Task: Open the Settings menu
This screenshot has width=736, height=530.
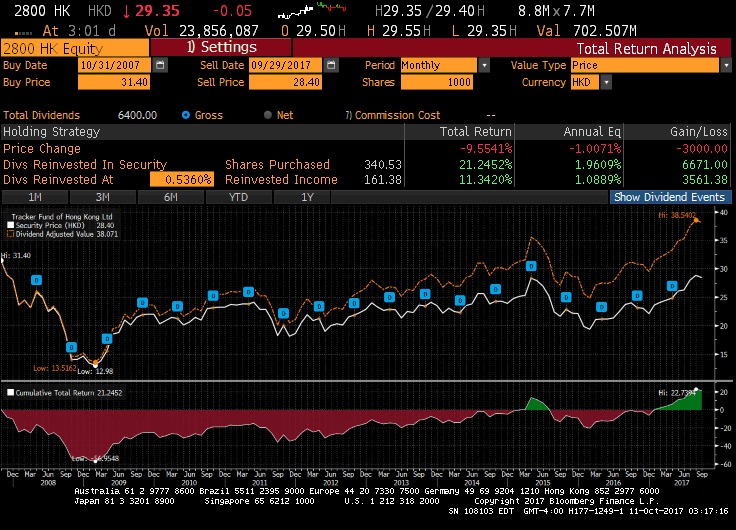Action: point(222,47)
